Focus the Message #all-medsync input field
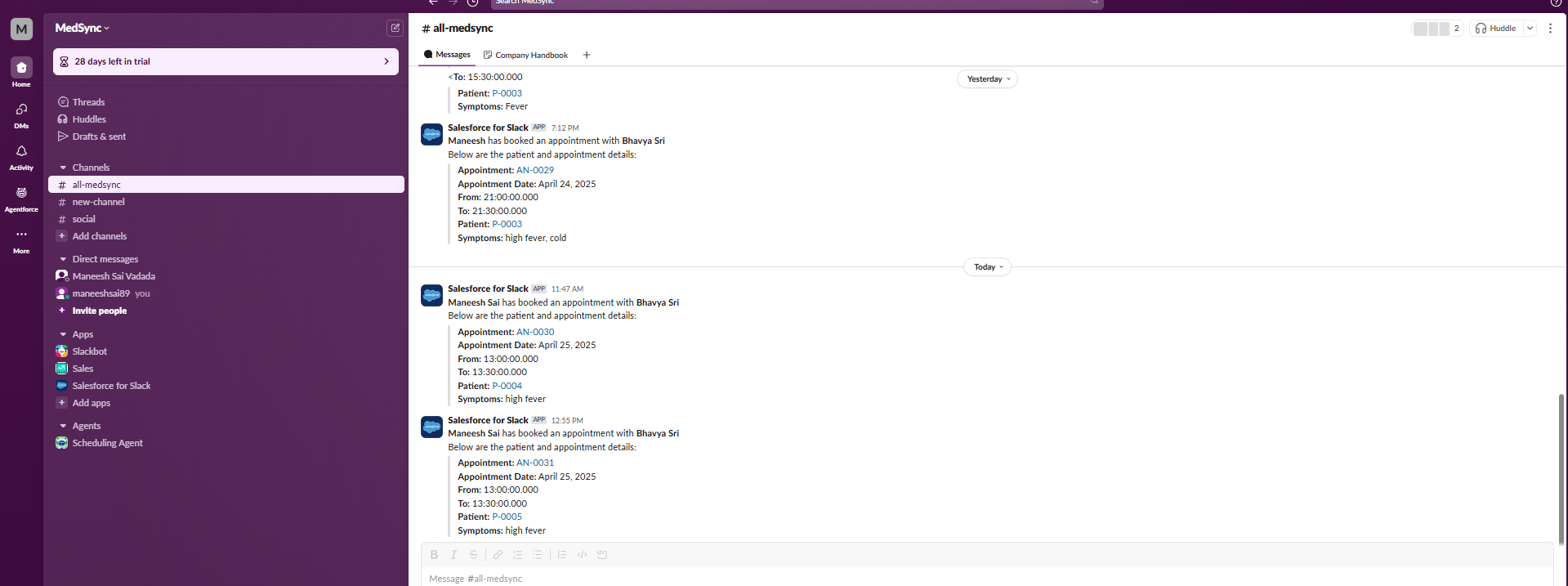This screenshot has width=1568, height=586. (986, 578)
